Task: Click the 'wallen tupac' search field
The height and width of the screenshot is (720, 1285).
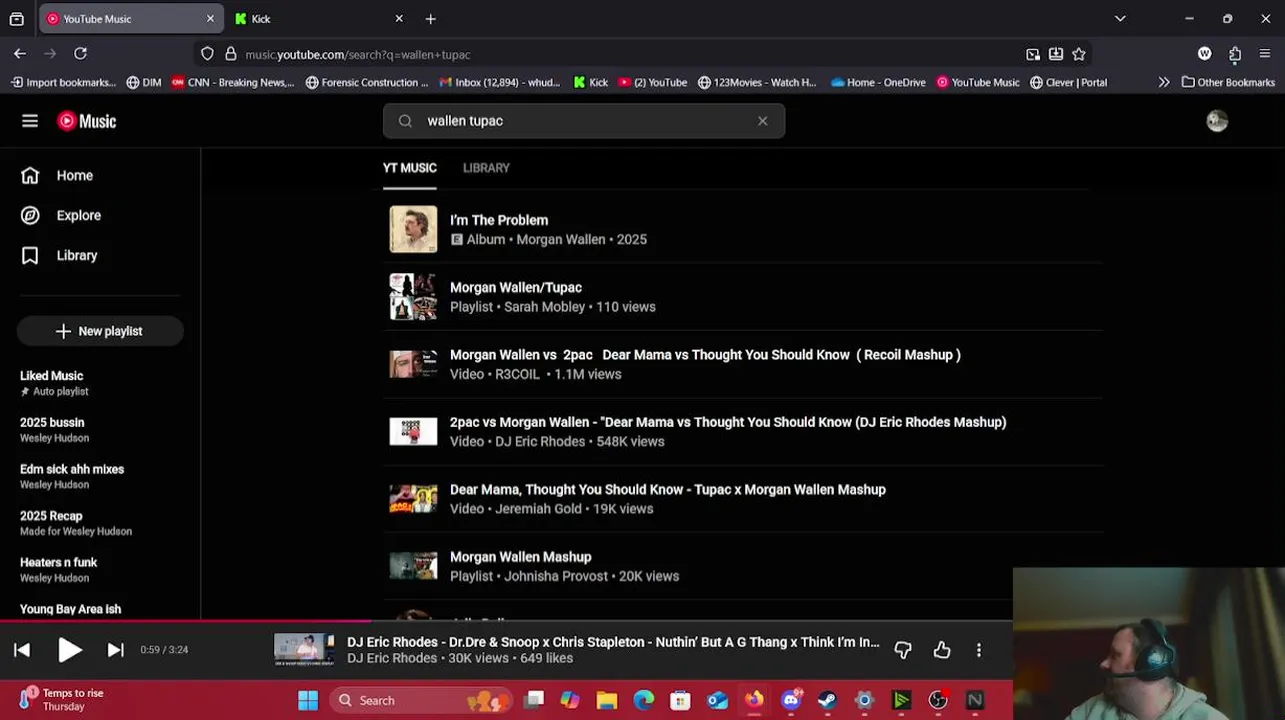Action: (x=584, y=121)
